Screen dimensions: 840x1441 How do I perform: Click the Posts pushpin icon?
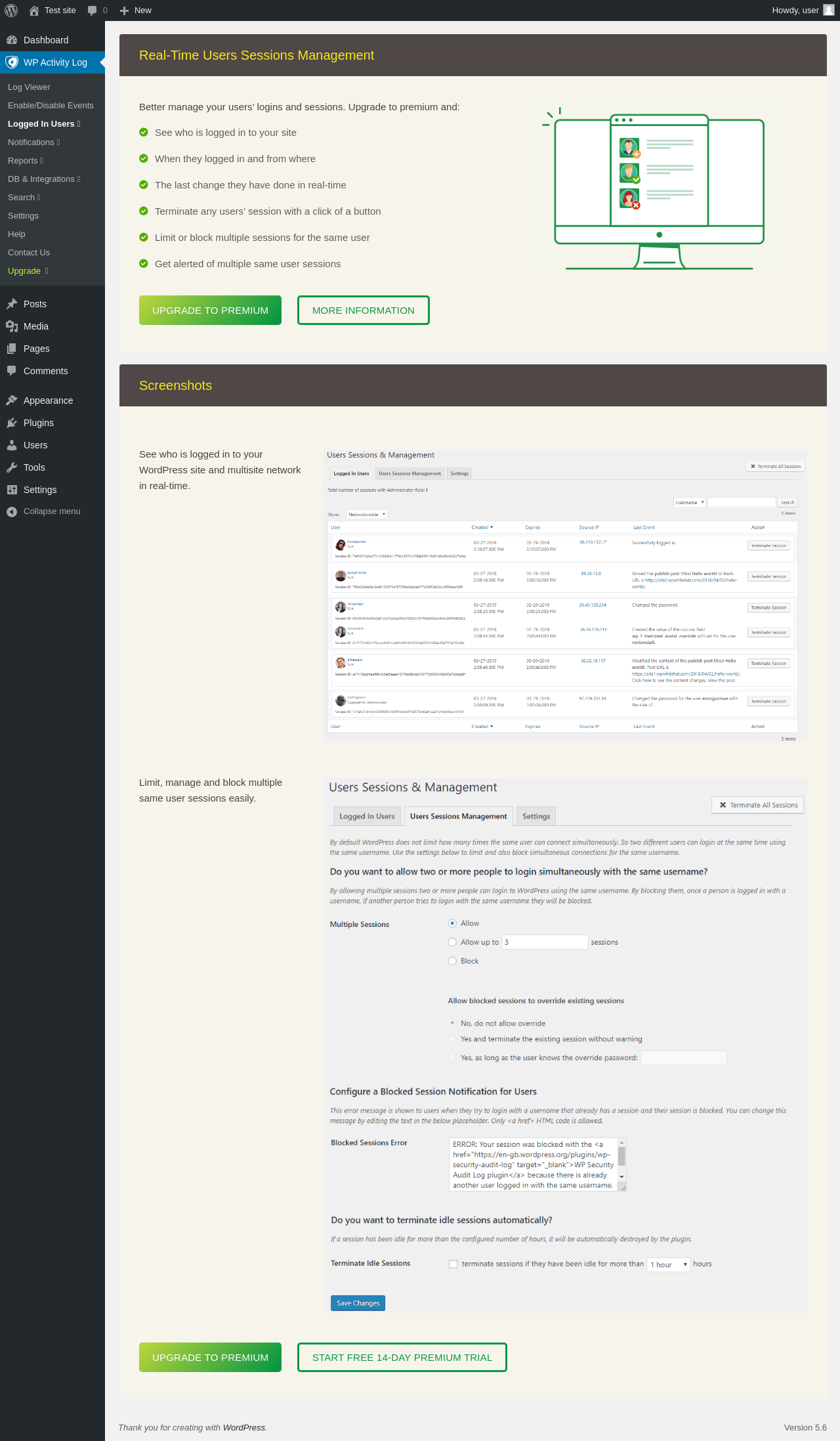[12, 304]
